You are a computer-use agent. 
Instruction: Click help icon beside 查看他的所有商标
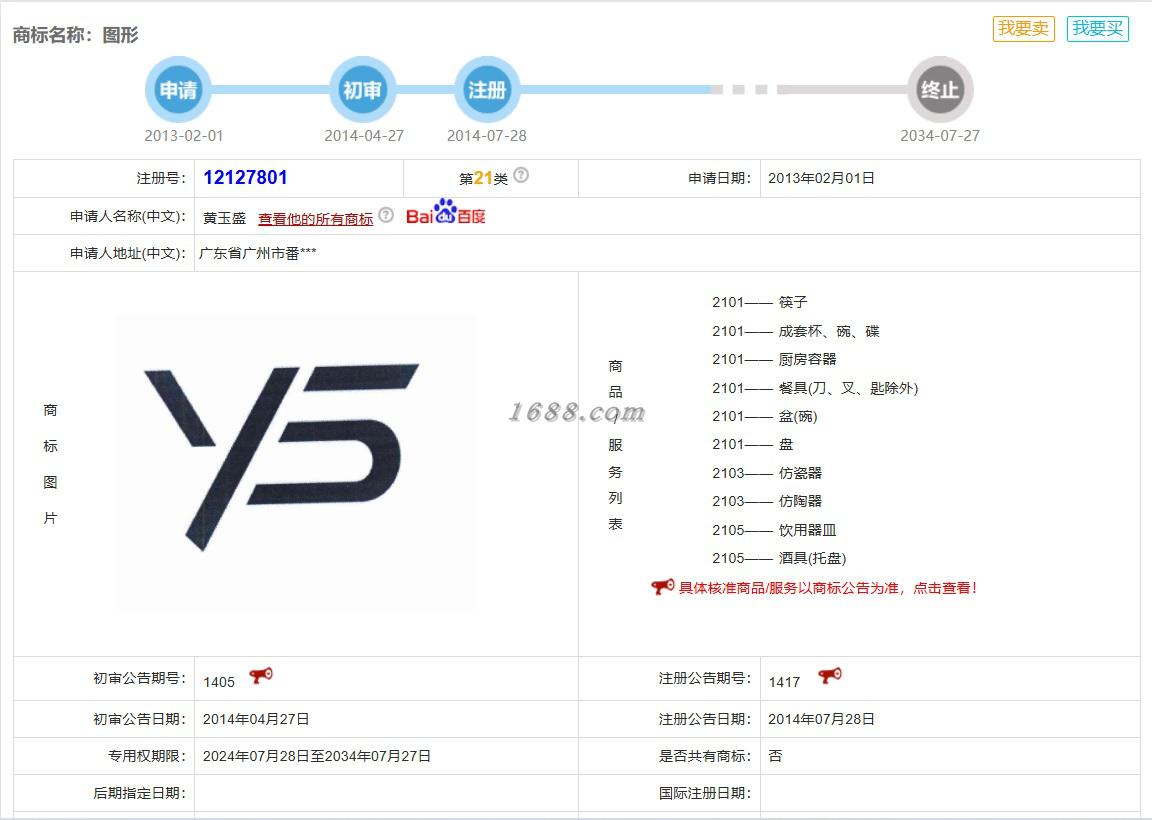click(386, 215)
